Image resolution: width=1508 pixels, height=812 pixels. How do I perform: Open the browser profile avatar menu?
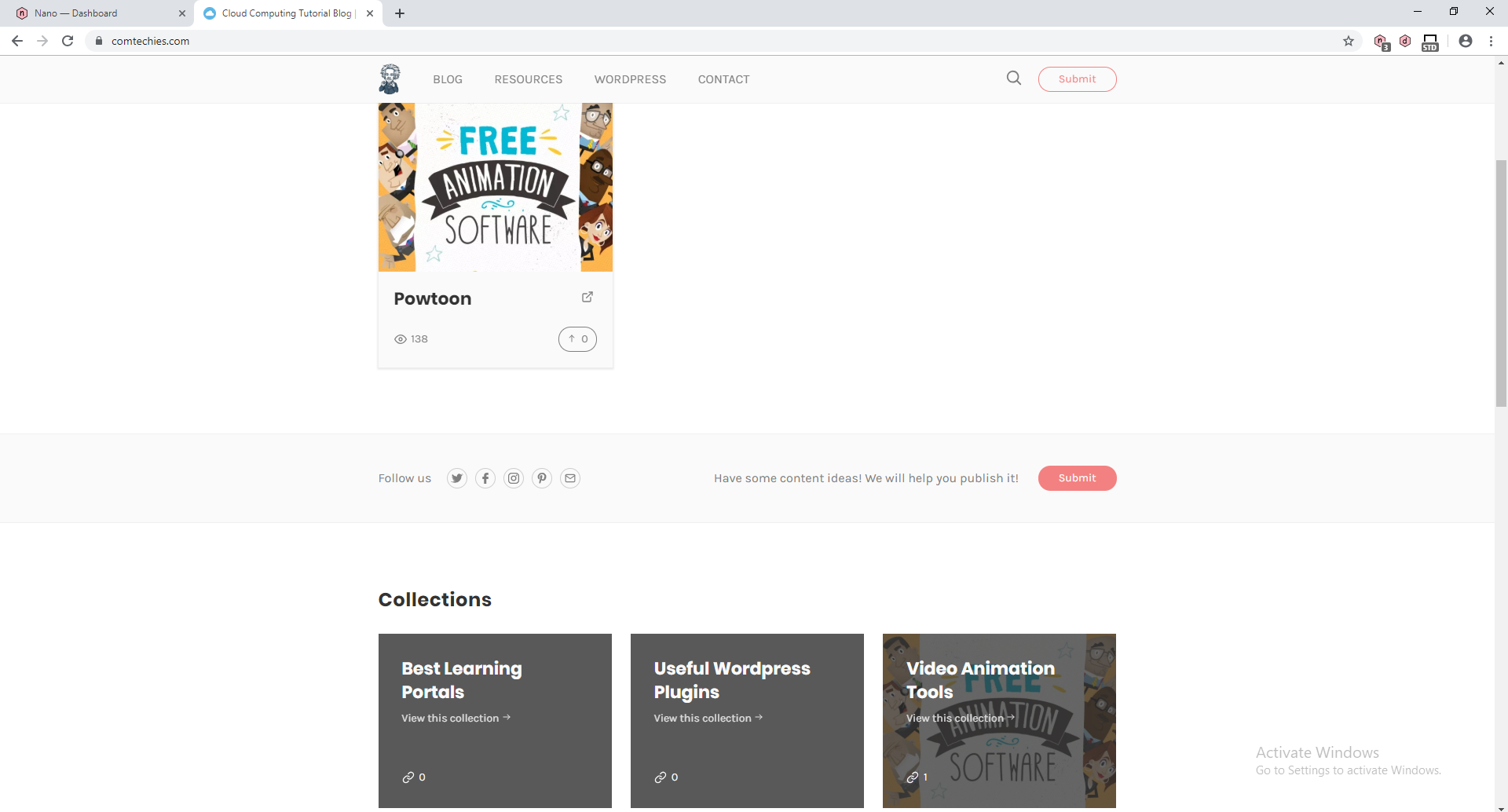coord(1466,41)
